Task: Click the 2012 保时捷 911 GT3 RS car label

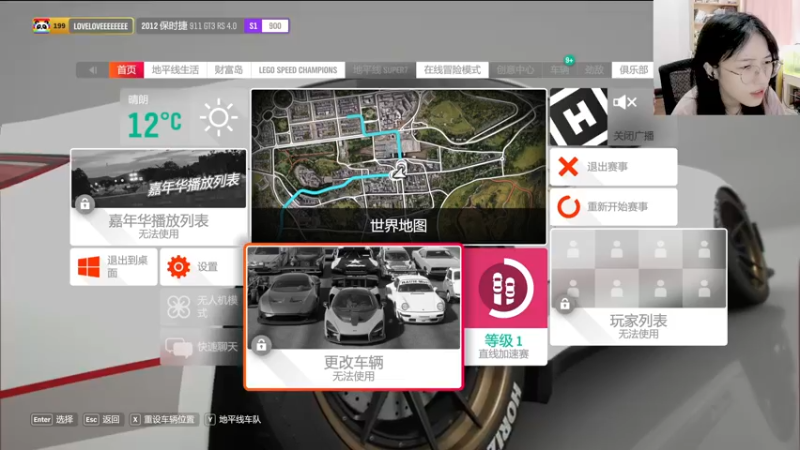Action: click(x=189, y=26)
